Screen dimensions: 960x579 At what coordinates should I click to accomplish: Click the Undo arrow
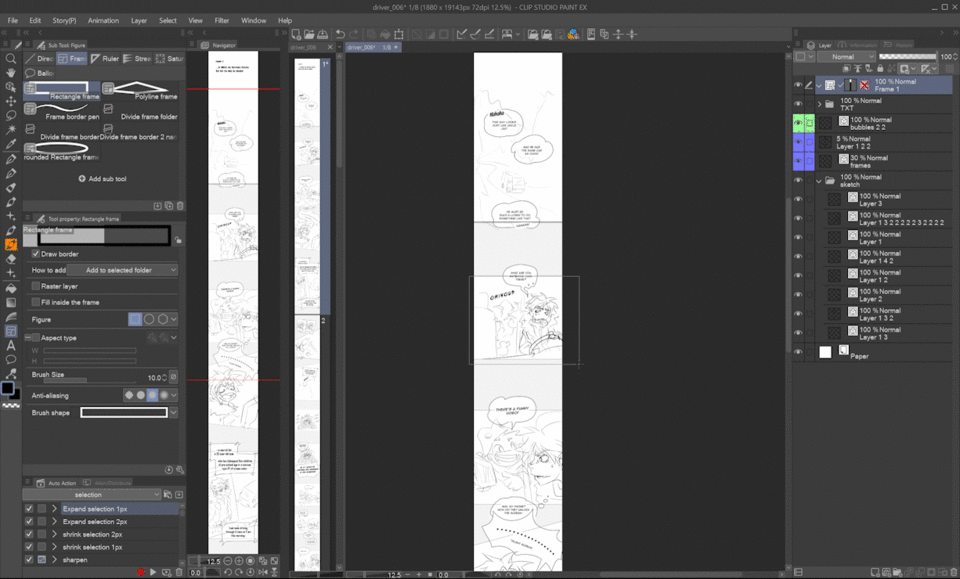(x=340, y=34)
